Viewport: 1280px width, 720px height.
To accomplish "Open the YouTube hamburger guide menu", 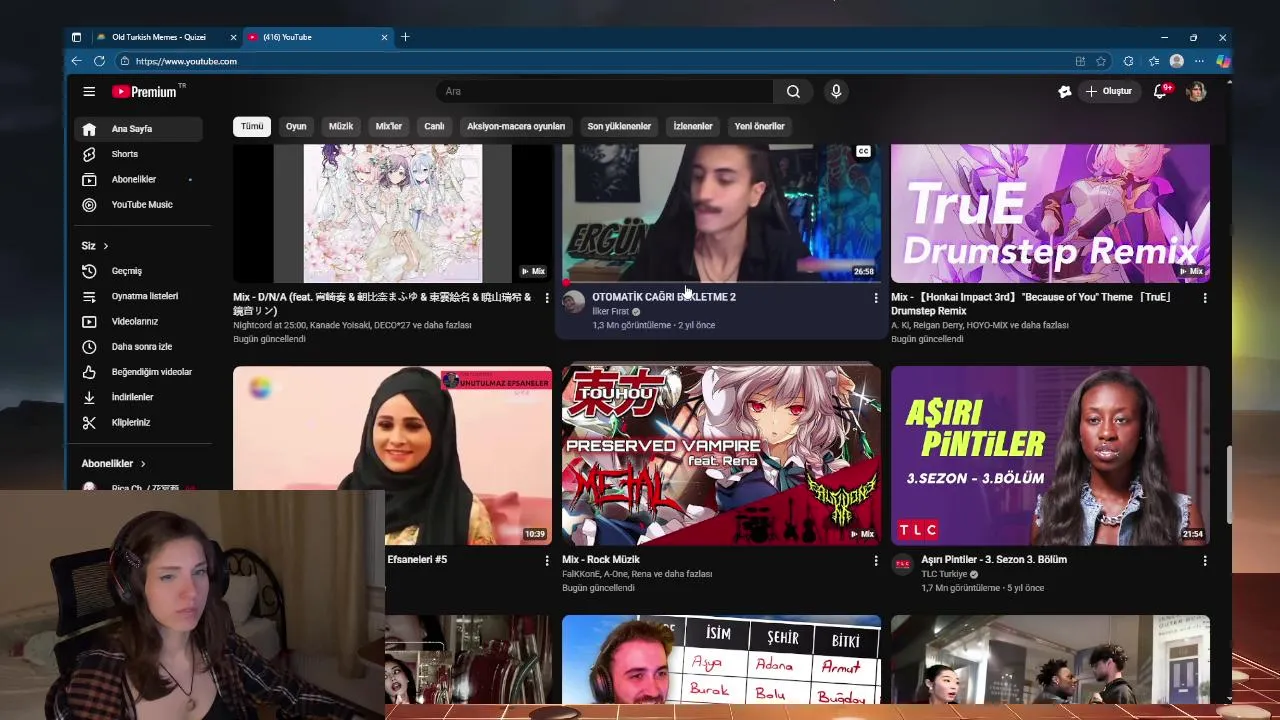I will click(x=89, y=91).
